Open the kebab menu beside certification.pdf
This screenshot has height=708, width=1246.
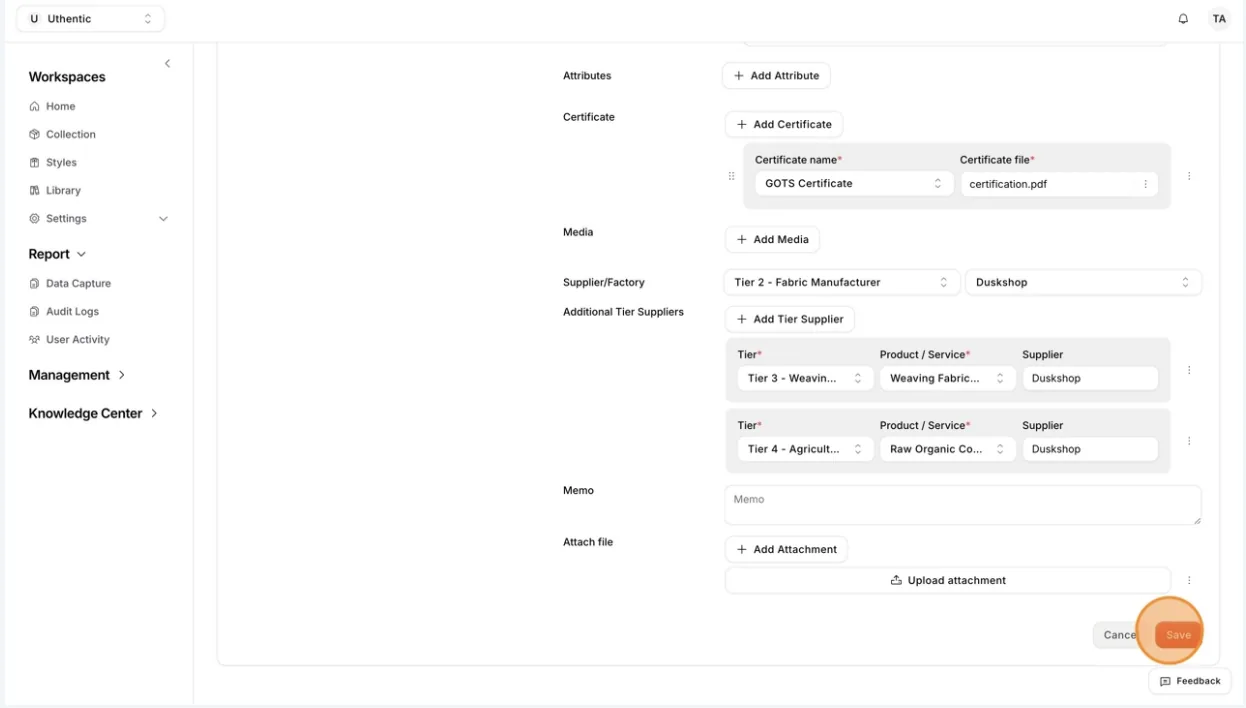click(1145, 184)
